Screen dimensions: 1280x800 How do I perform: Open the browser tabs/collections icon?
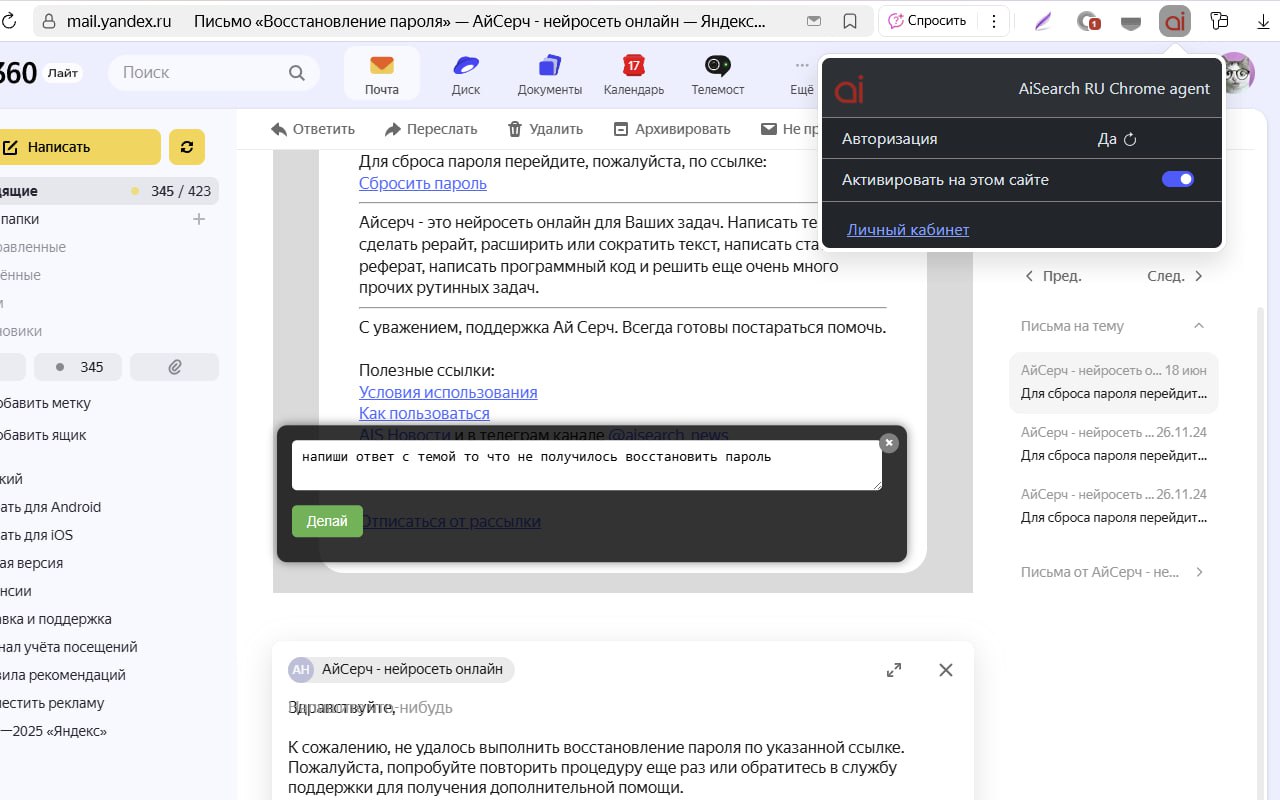[1219, 21]
